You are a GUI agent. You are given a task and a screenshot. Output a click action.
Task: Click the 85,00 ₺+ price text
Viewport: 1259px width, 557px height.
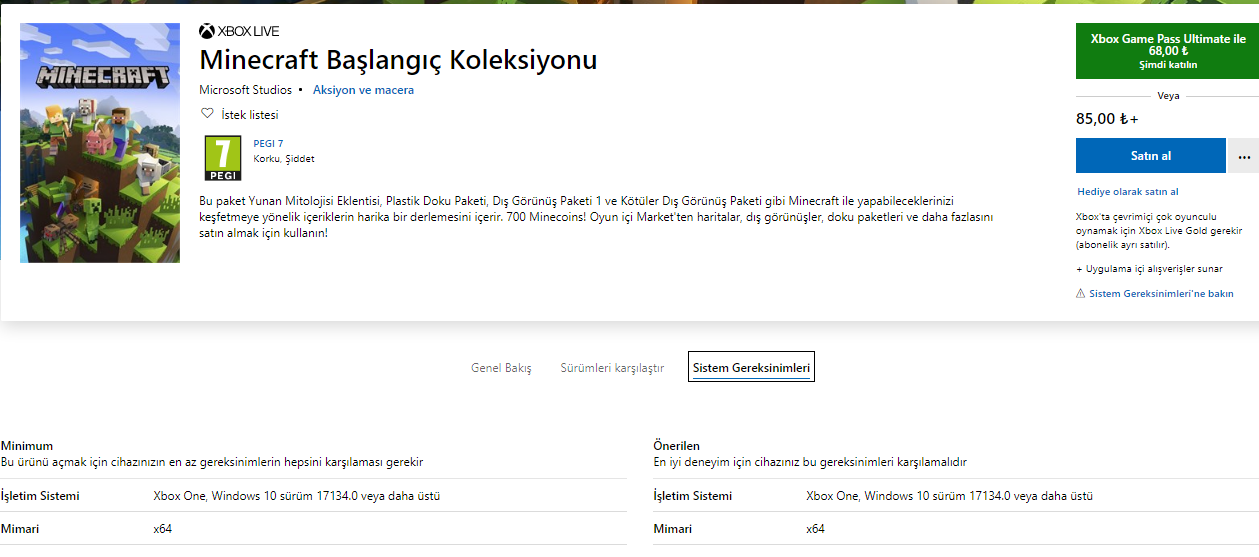coord(1107,119)
